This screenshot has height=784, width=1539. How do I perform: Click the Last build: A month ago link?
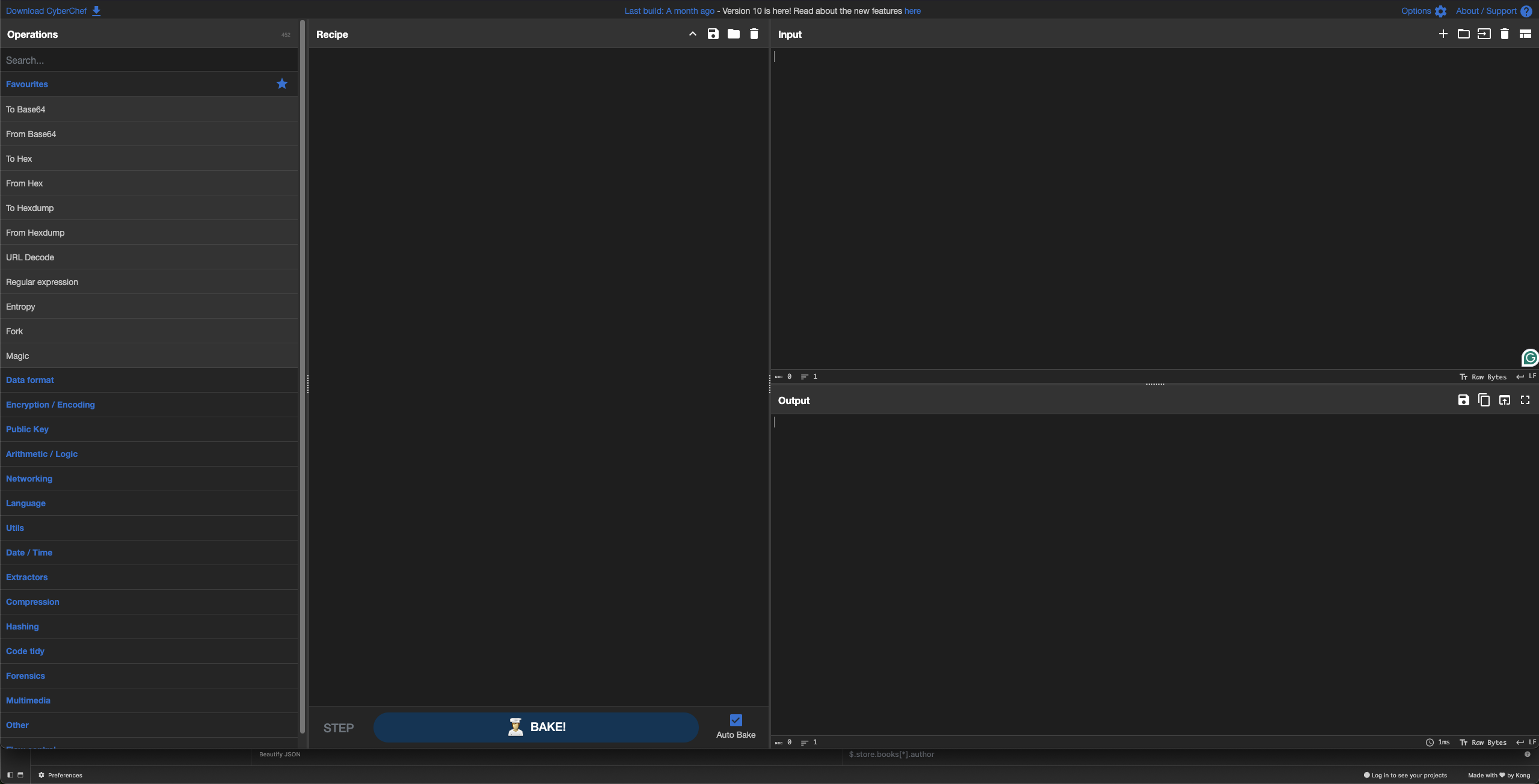(x=669, y=11)
